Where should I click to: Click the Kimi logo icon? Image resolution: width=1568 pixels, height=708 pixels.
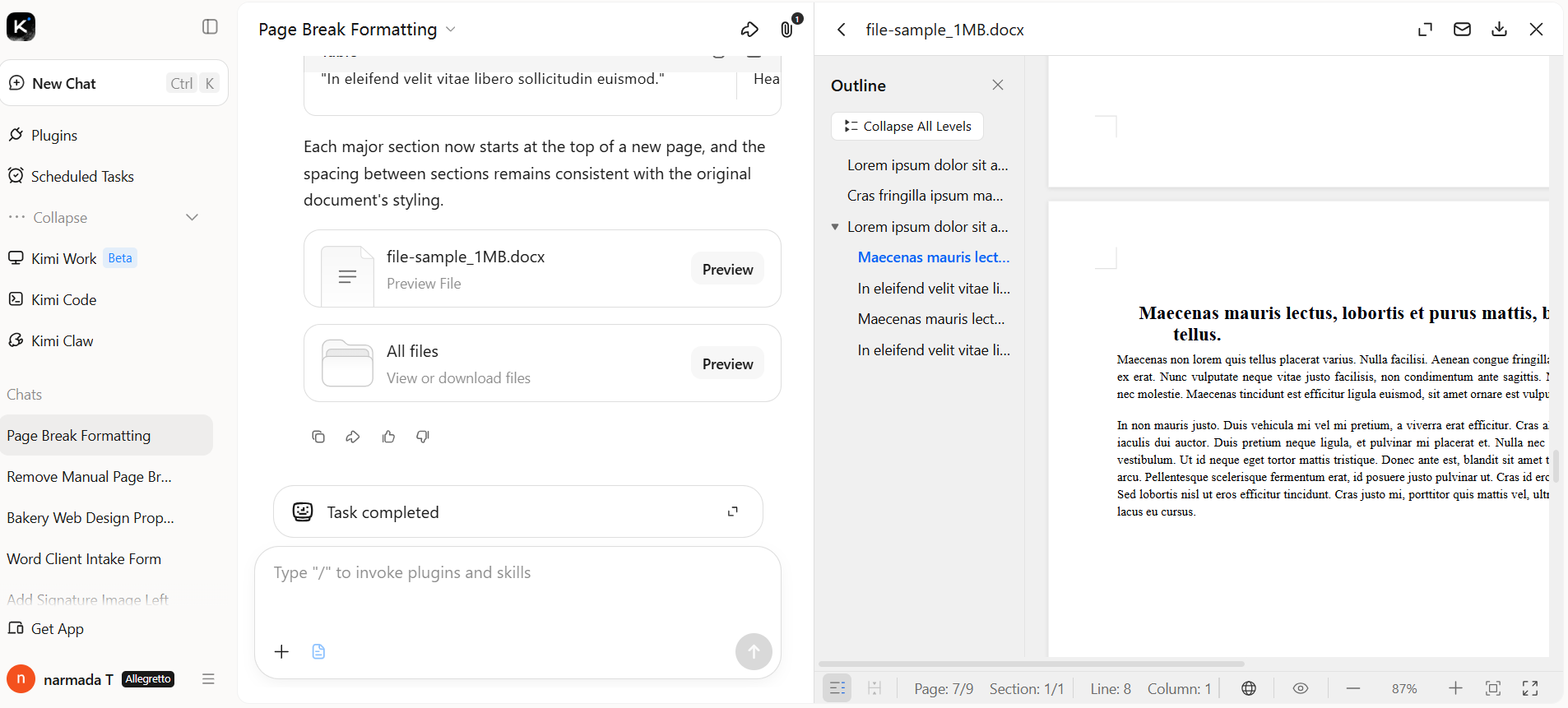click(21, 26)
